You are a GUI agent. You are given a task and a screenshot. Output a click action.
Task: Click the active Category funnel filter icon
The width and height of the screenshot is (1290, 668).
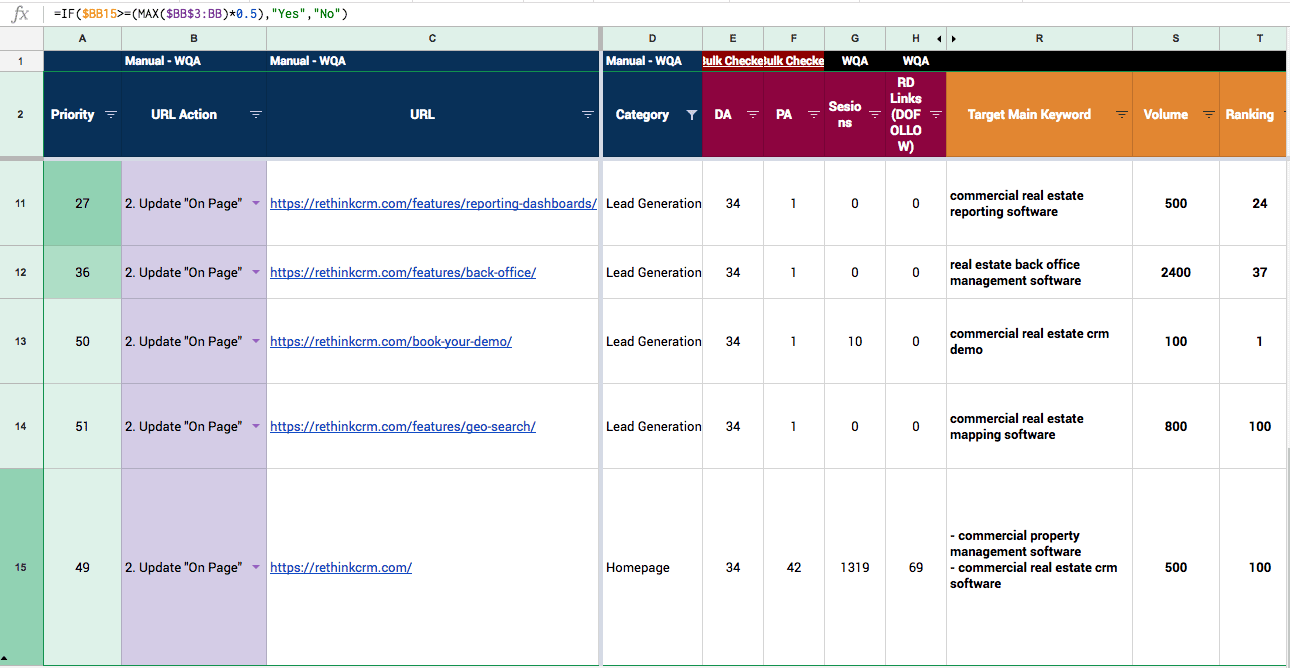[692, 115]
